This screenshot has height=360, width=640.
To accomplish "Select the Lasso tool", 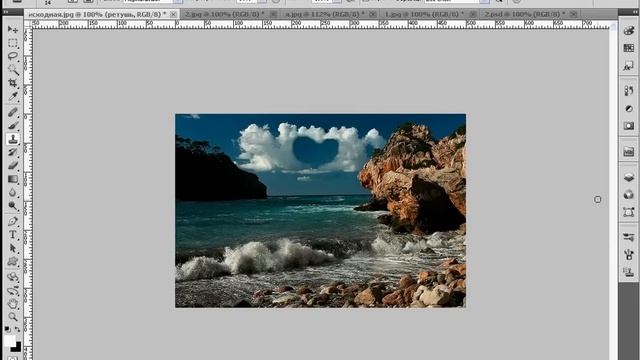I will [13, 56].
